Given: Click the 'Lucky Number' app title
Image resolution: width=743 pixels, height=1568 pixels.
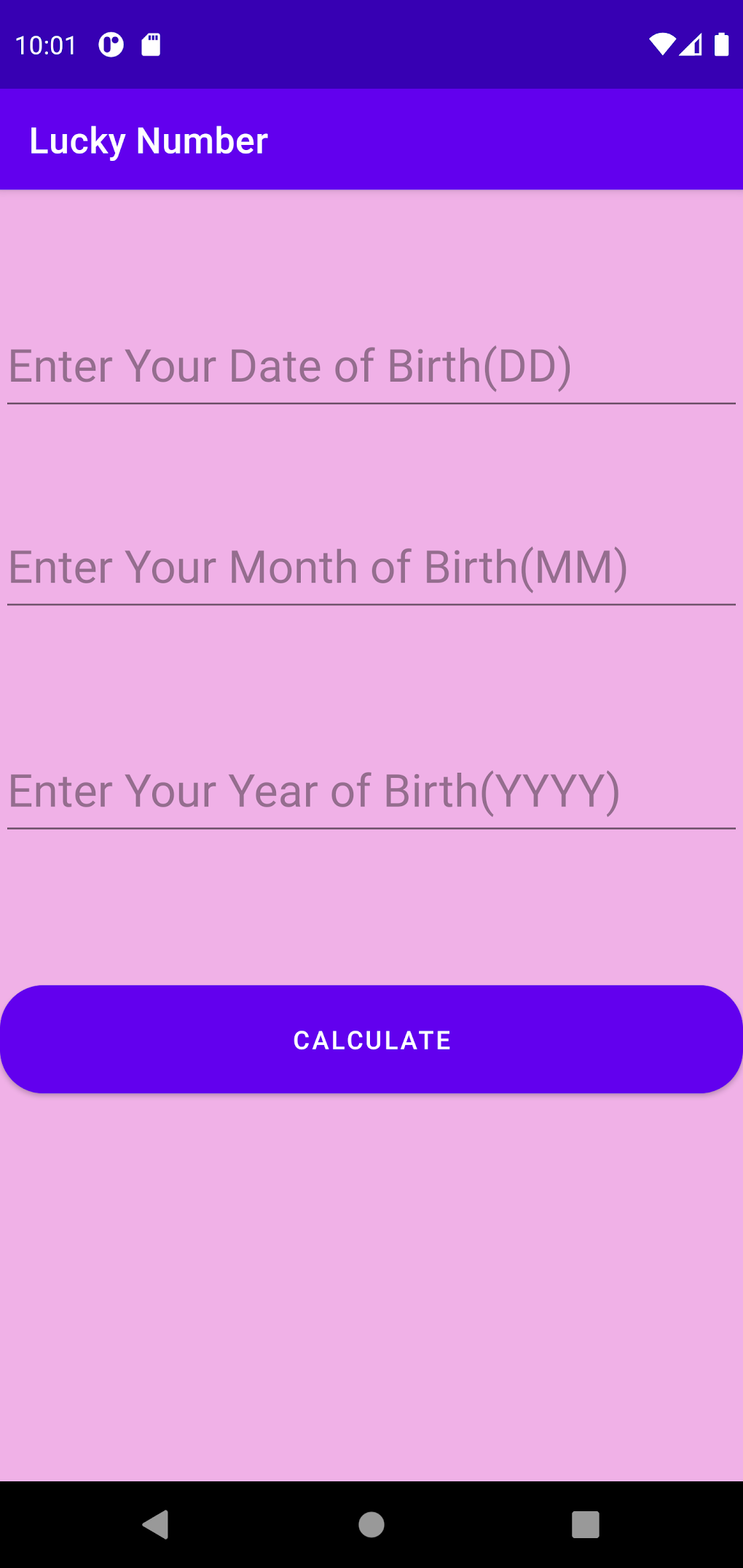Looking at the screenshot, I should (149, 141).
